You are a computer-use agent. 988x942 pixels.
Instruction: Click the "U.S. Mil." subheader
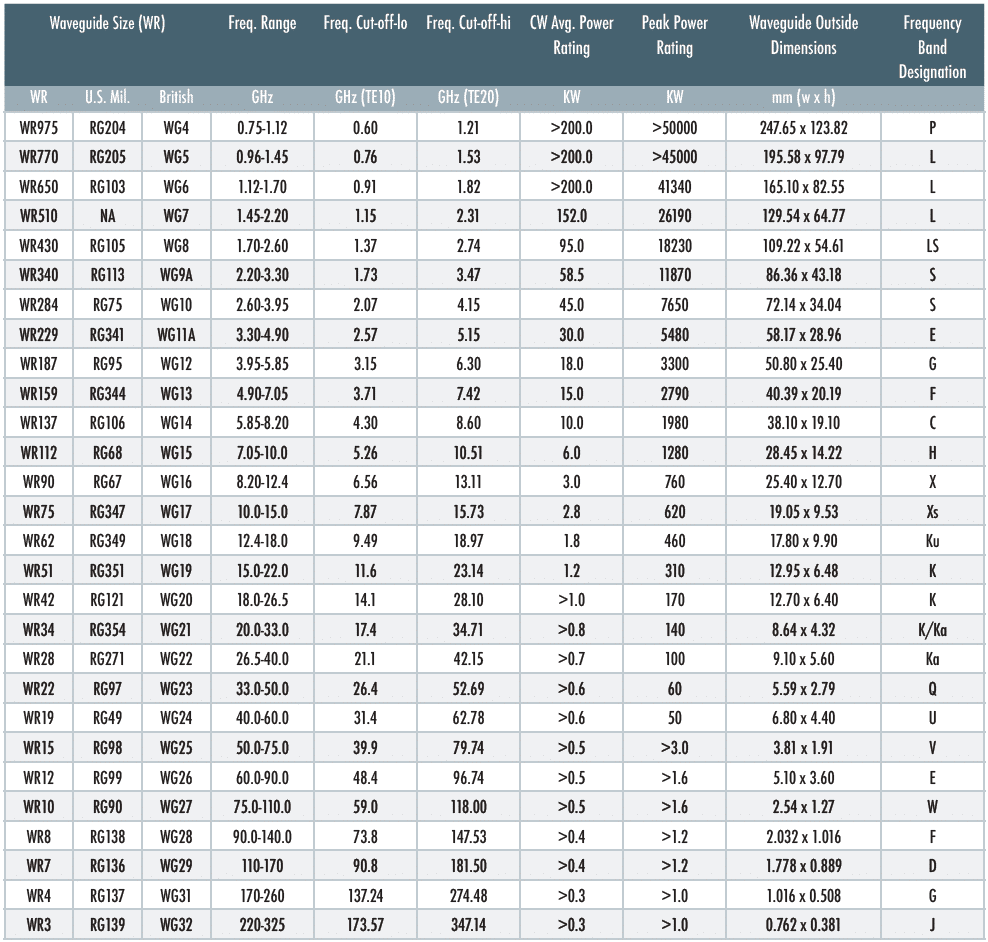[x=107, y=98]
